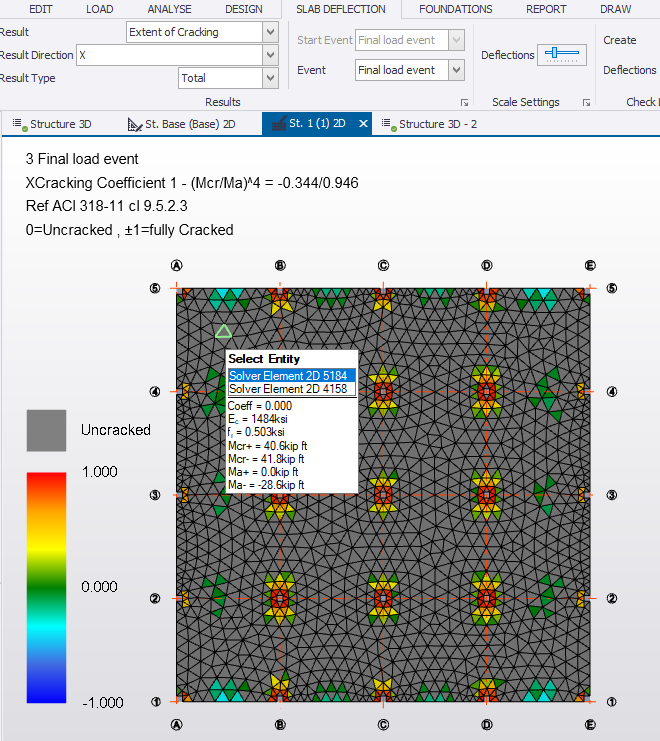
Task: Choose Solver Element 2D 4158 entry
Action: [x=291, y=389]
